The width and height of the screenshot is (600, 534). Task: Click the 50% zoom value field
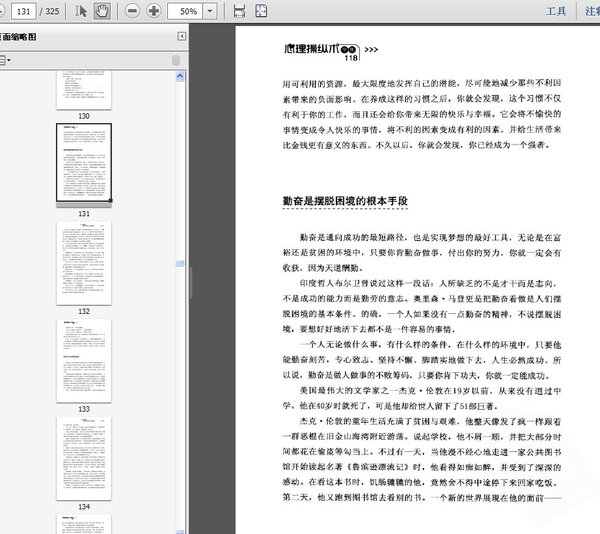185,11
